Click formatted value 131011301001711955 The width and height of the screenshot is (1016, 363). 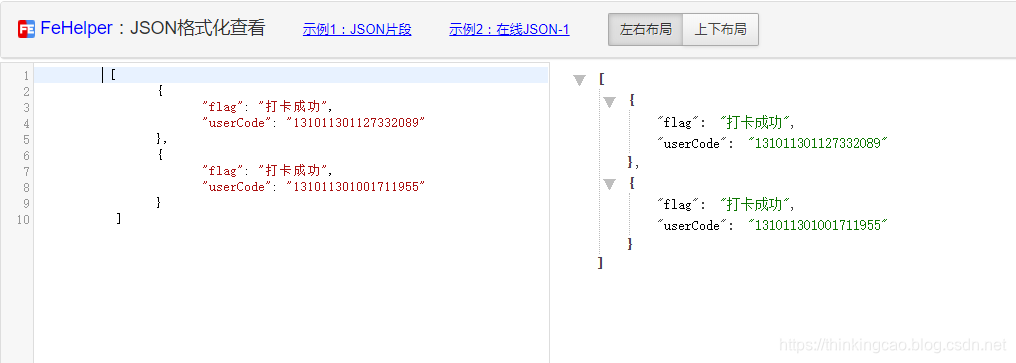tap(817, 226)
